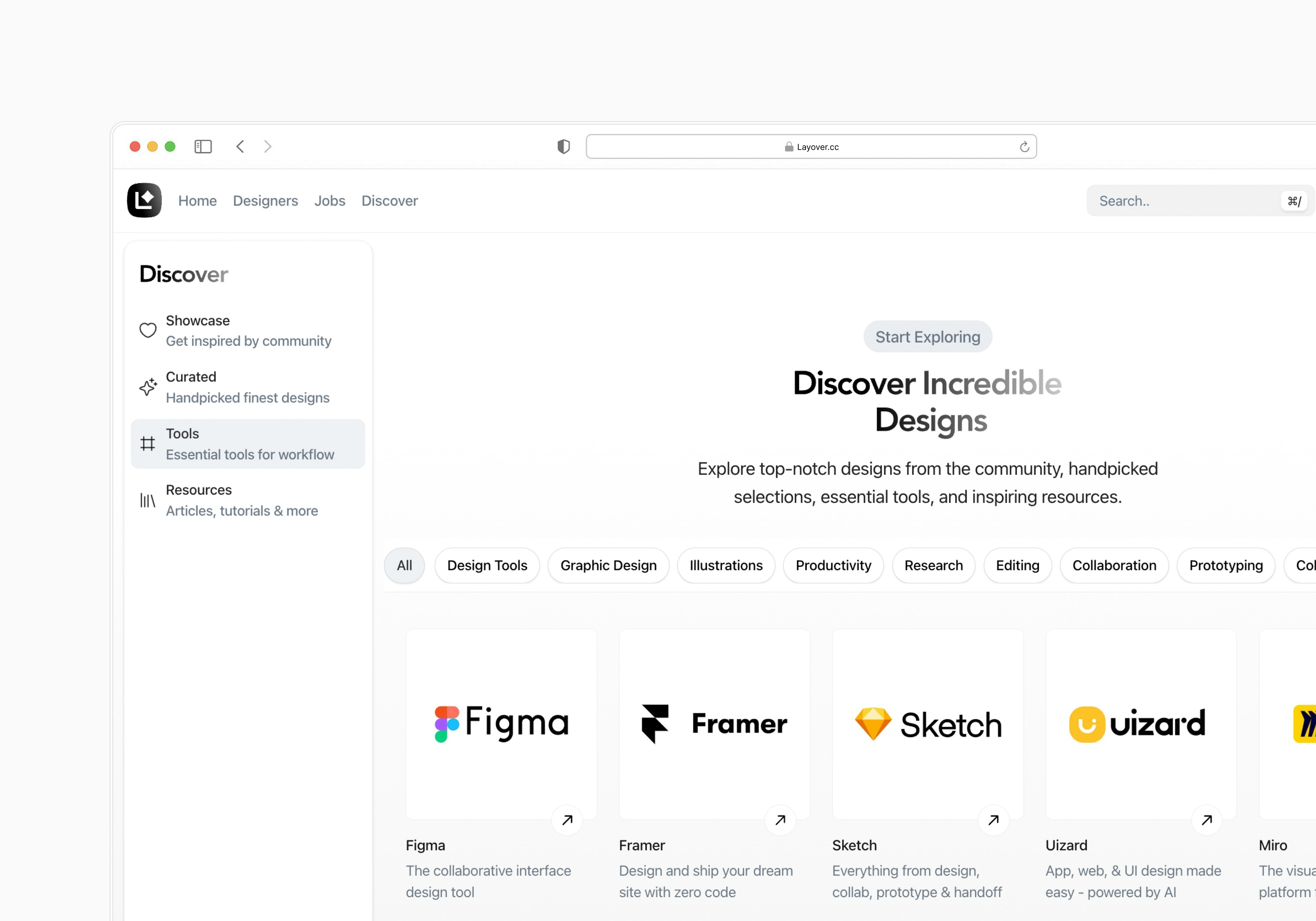Click the Figma card title
The width and height of the screenshot is (1316, 921).
(425, 845)
